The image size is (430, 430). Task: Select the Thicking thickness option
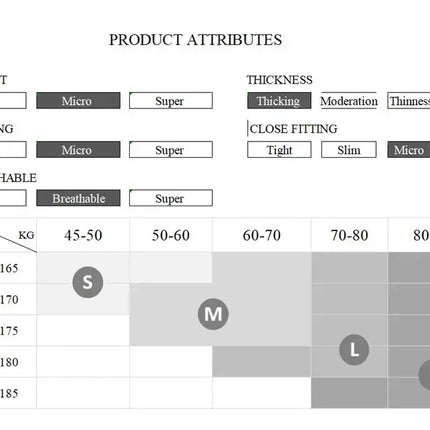point(279,101)
